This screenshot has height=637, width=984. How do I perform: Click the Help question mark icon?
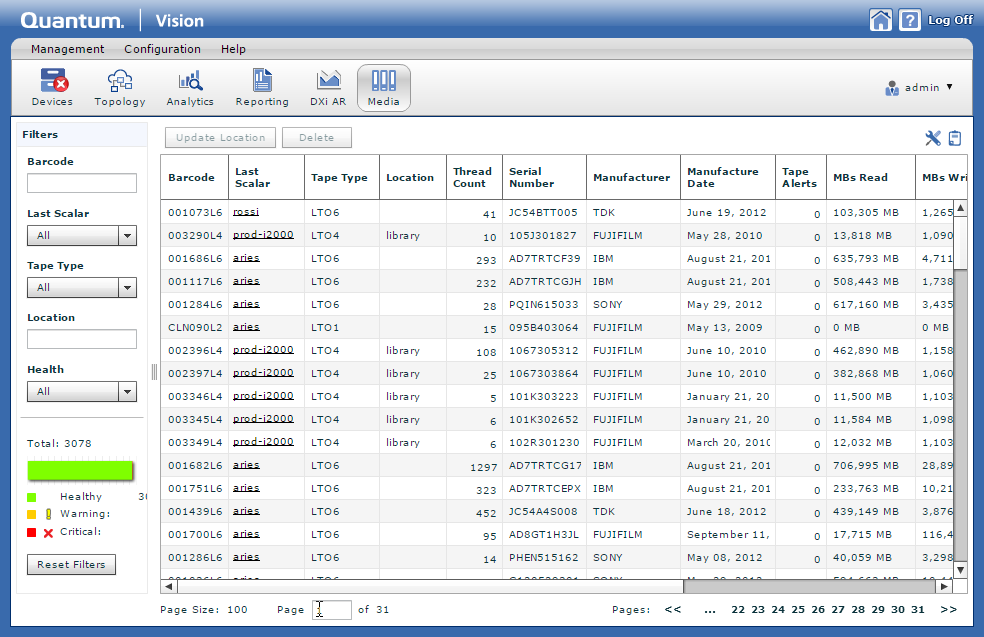(x=909, y=20)
